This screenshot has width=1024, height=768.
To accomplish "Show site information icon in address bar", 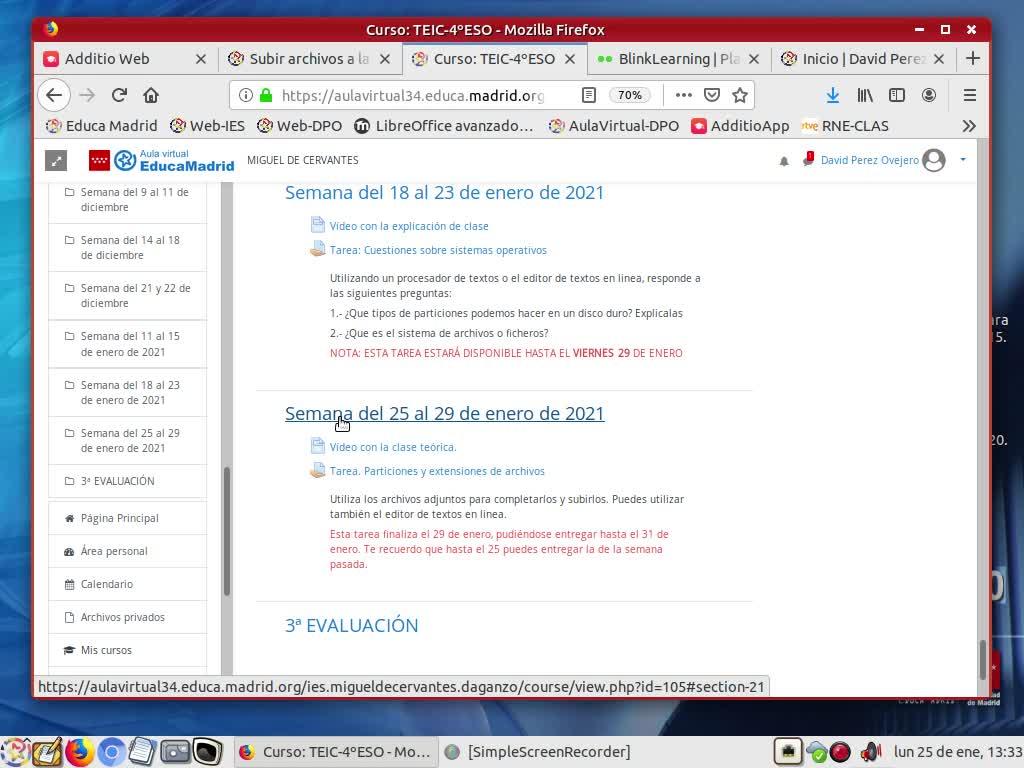I will coord(246,95).
